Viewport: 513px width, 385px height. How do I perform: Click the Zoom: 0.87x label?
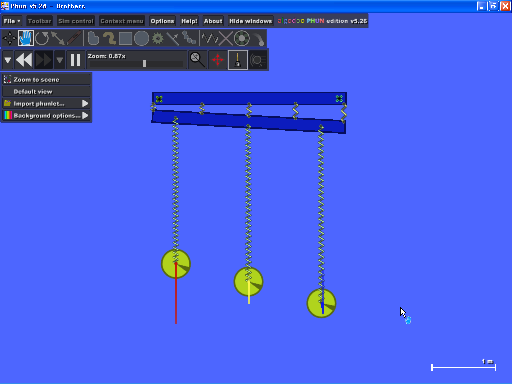[107, 56]
